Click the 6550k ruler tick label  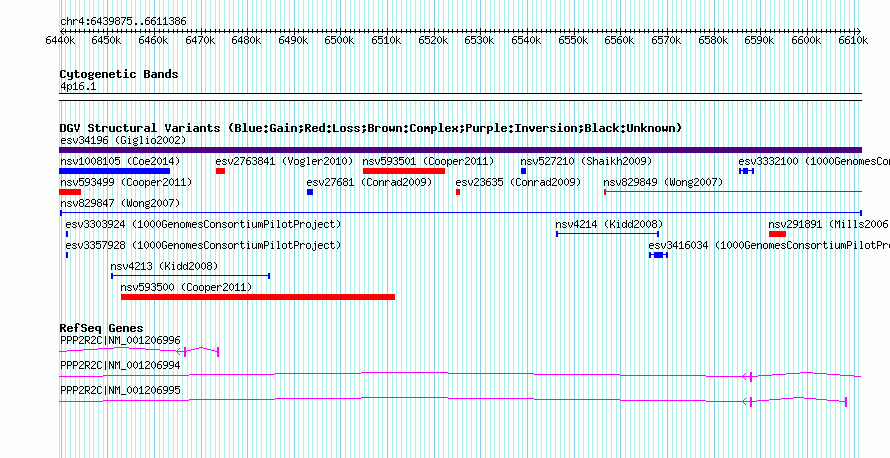[573, 41]
